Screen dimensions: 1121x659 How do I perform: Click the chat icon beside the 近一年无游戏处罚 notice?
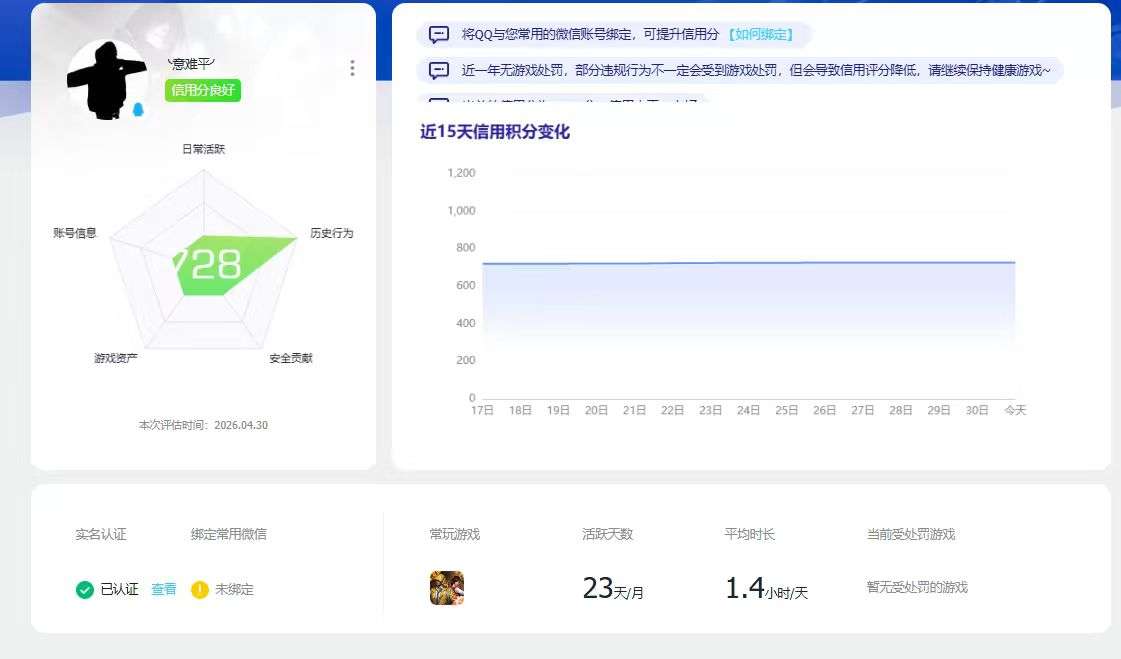coord(438,70)
